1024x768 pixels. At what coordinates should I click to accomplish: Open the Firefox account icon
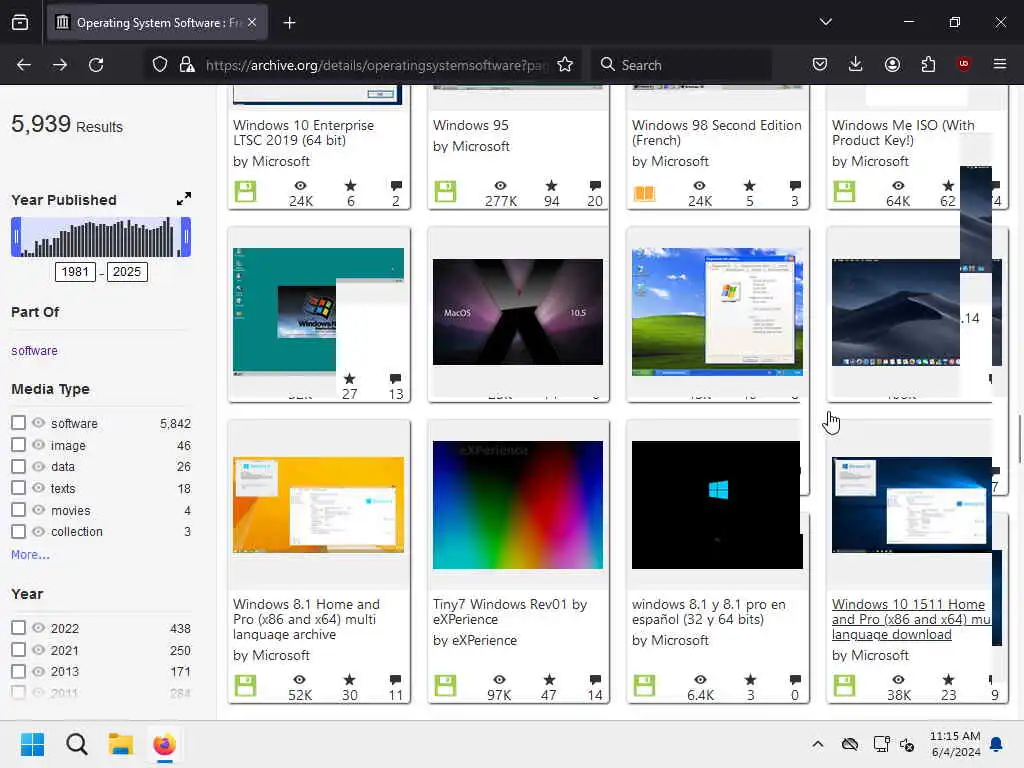click(892, 65)
